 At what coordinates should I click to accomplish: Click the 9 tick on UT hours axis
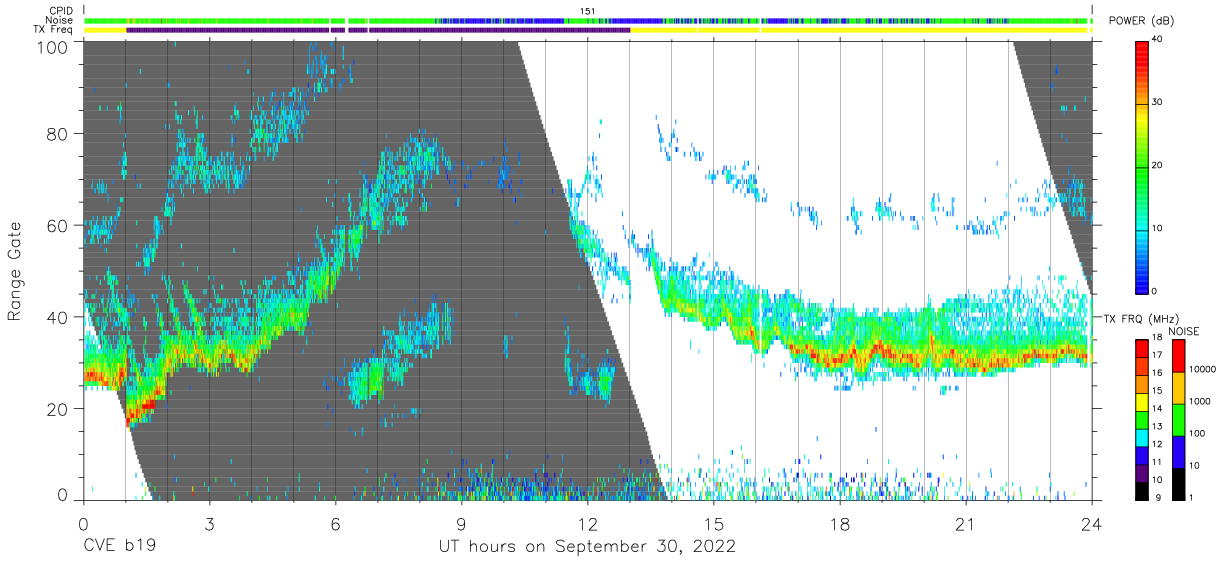(461, 523)
